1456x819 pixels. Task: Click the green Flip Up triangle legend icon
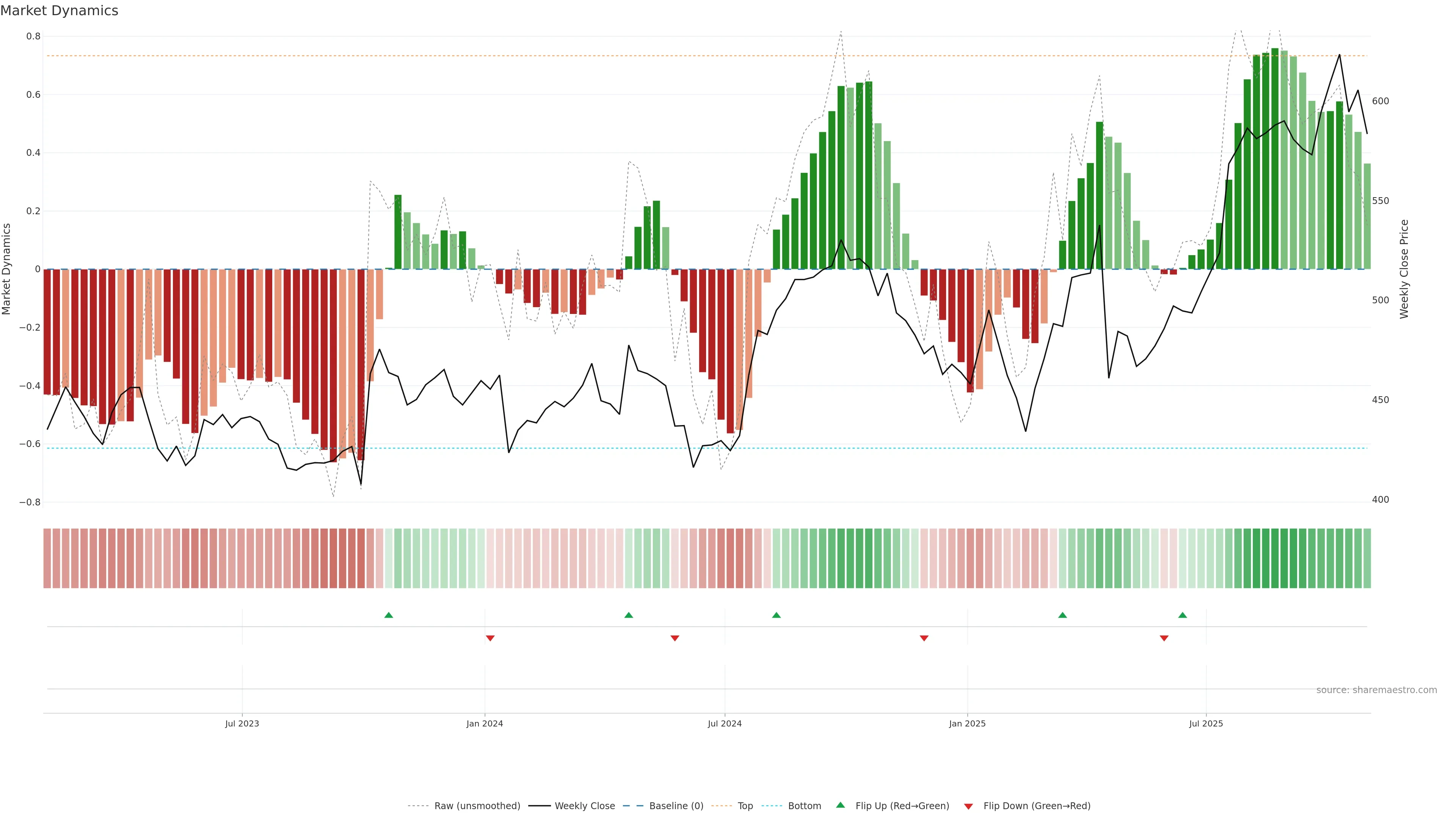click(841, 805)
